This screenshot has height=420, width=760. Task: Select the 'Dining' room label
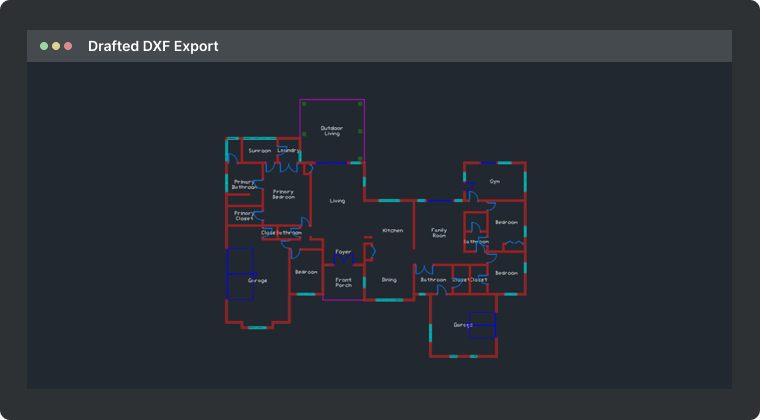tap(389, 280)
